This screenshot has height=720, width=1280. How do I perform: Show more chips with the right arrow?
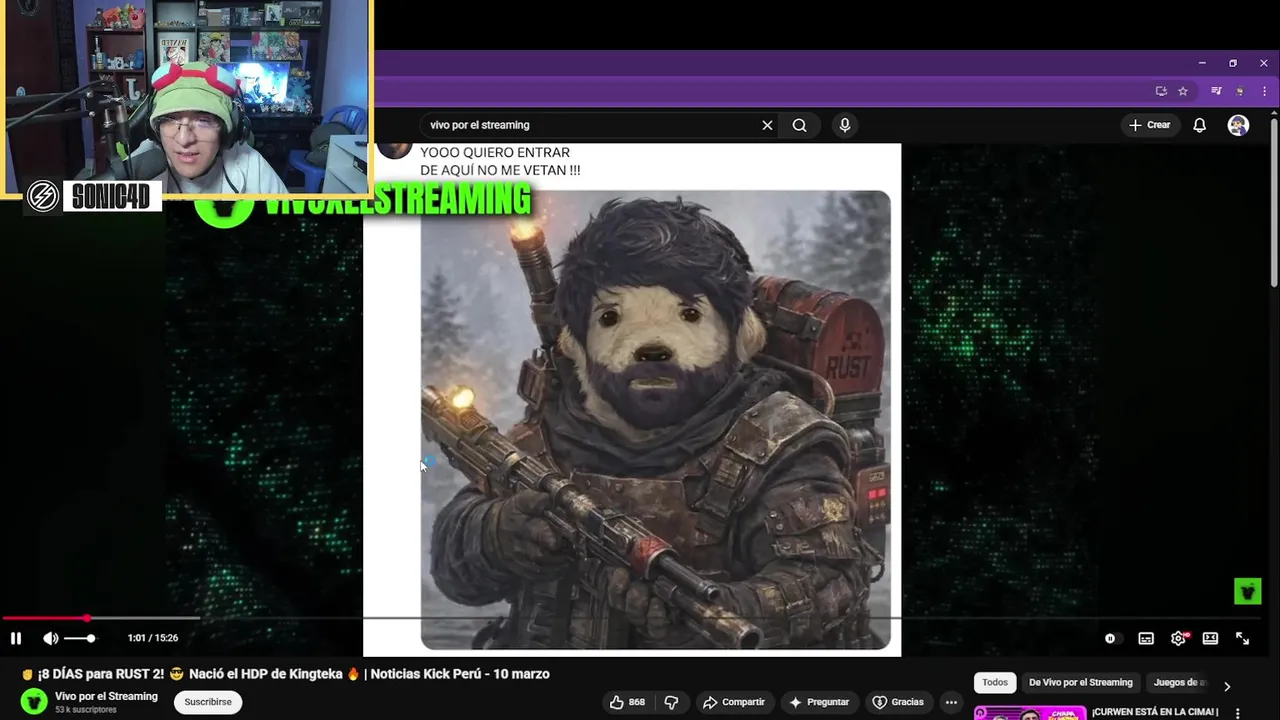click(x=1227, y=686)
